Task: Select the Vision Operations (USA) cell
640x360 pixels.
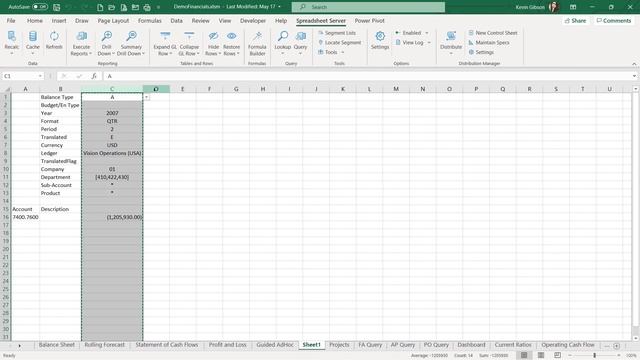Action: tap(112, 153)
